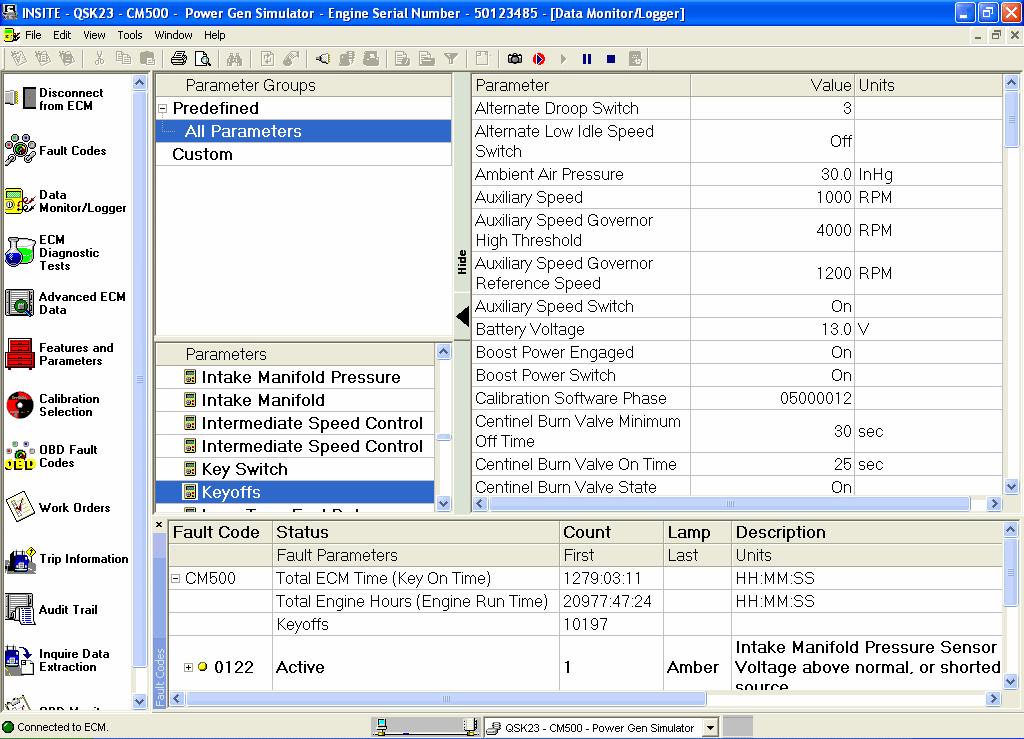The height and width of the screenshot is (739, 1024).
Task: Open the View menu
Action: [94, 35]
